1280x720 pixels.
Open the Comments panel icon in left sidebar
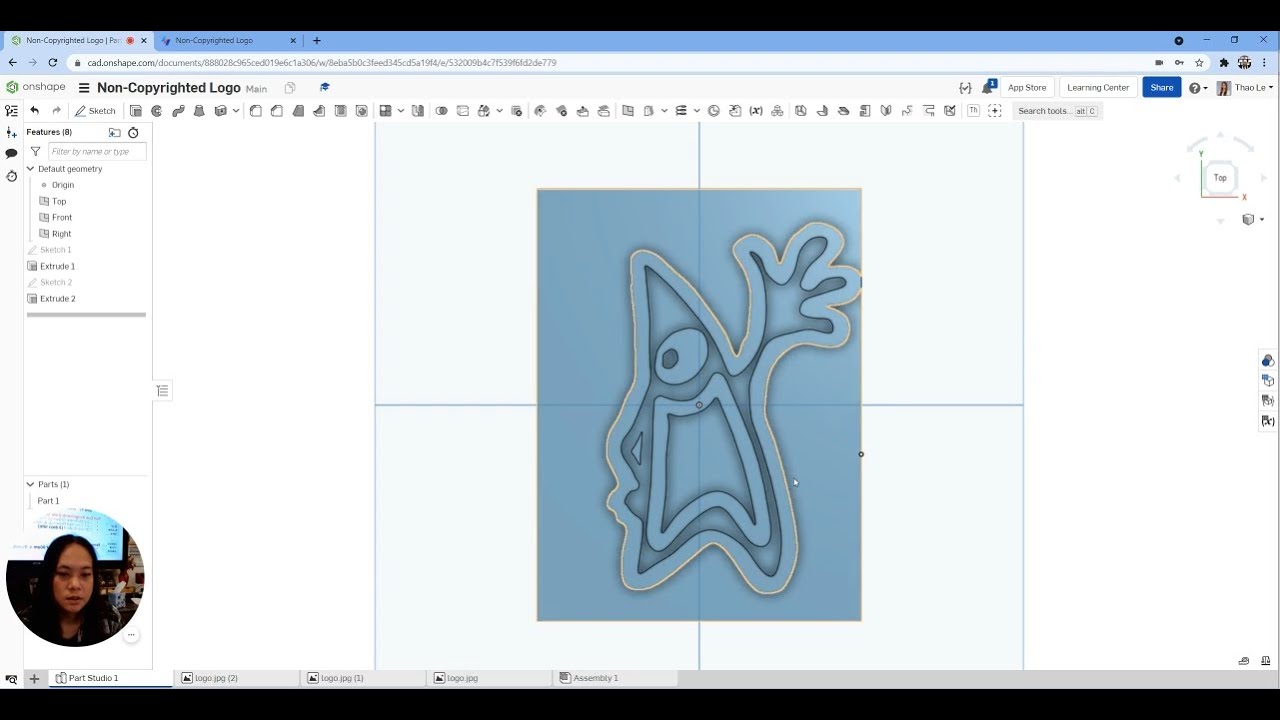click(11, 153)
